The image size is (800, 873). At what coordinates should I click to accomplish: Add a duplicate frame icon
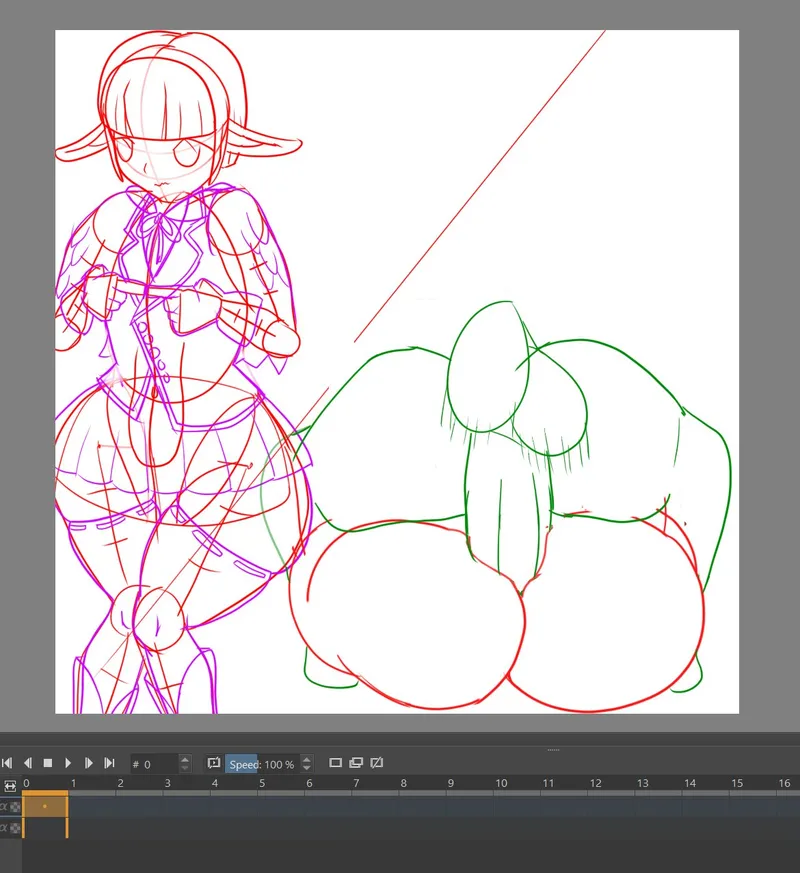[x=356, y=763]
